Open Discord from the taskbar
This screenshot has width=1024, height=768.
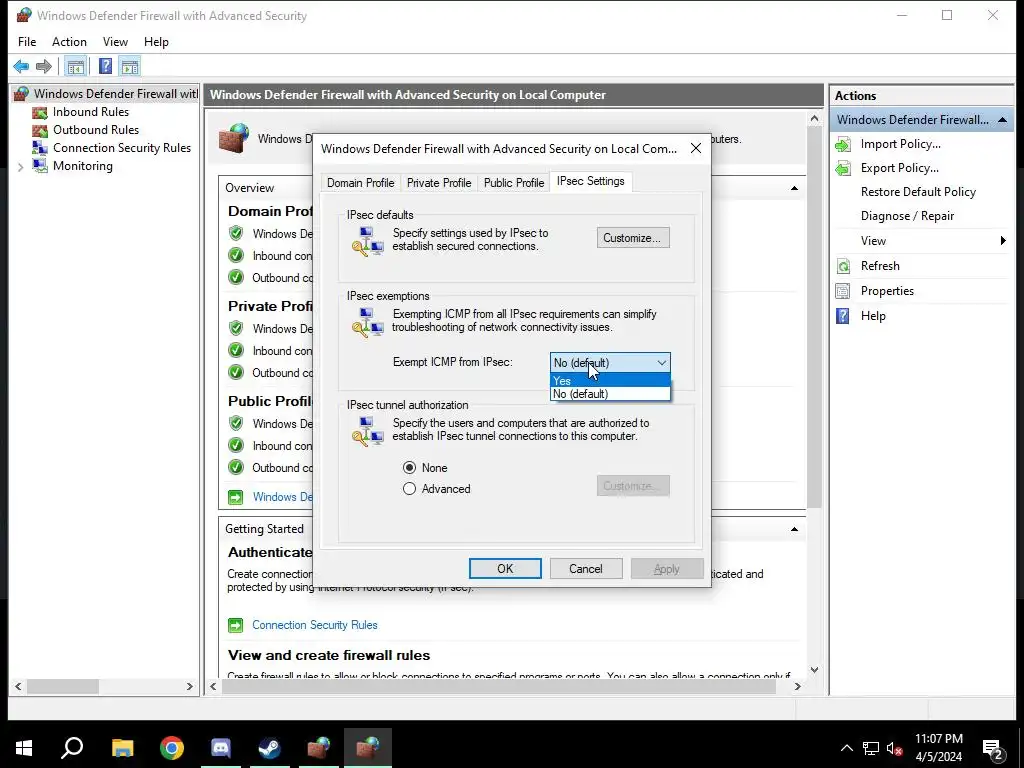click(221, 747)
